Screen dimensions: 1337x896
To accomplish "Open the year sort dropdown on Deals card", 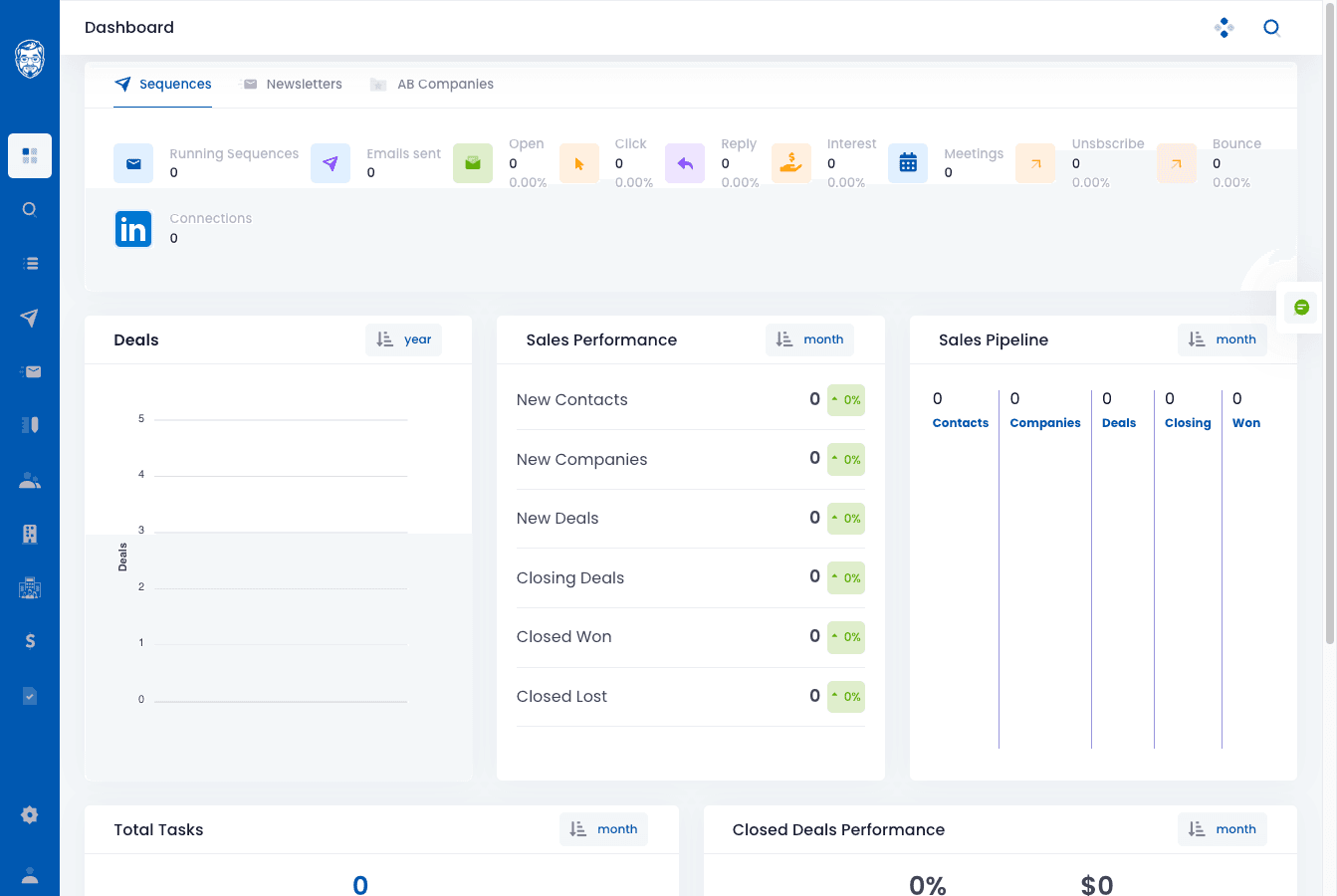I will (x=403, y=339).
